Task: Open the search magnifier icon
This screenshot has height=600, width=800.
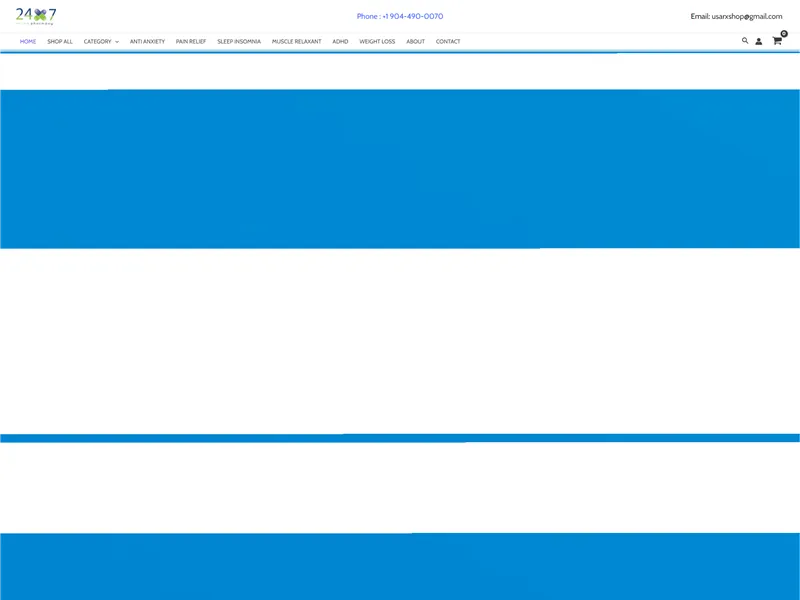Action: pyautogui.click(x=745, y=41)
